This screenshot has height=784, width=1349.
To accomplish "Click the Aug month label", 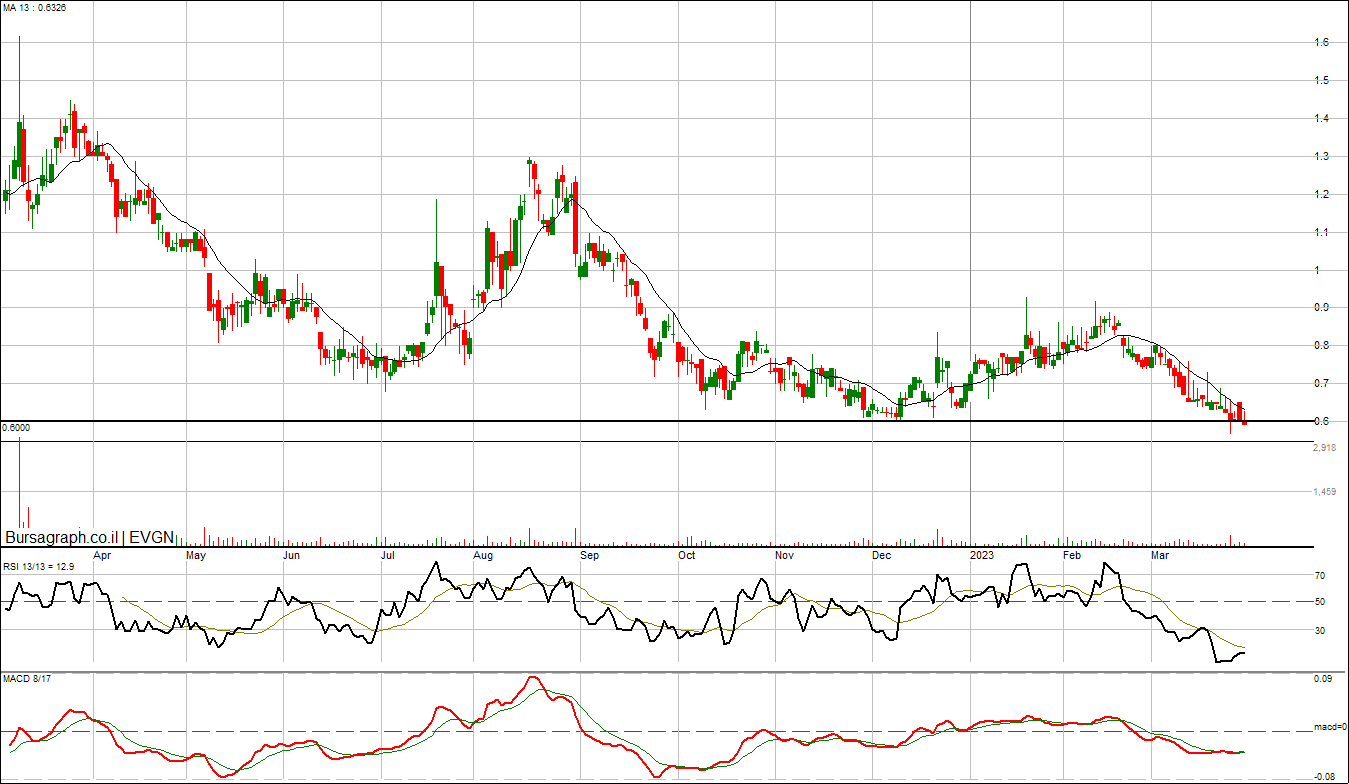I will (x=483, y=554).
